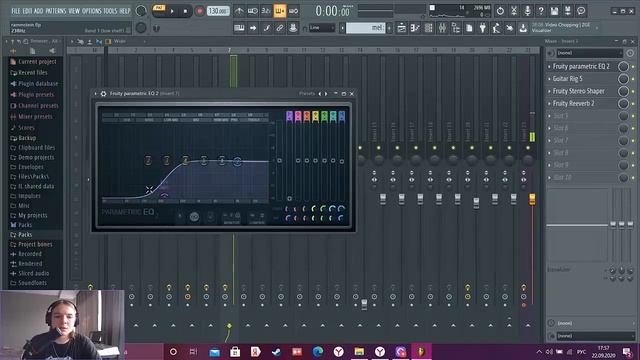Image resolution: width=640 pixels, height=360 pixels.
Task: Open Fruity Reeverb 2 slot arrow
Action: (549, 104)
